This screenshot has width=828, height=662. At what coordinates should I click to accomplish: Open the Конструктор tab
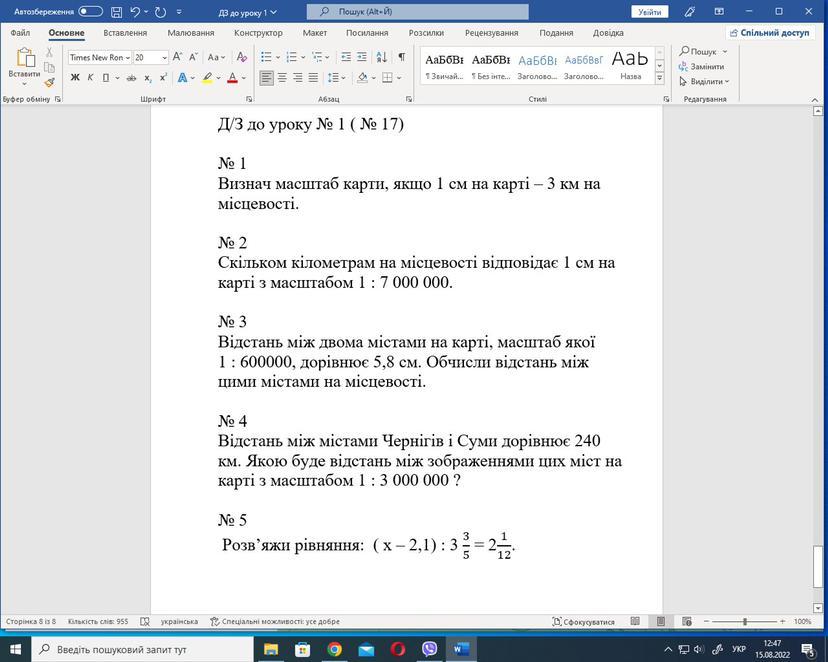[x=258, y=33]
